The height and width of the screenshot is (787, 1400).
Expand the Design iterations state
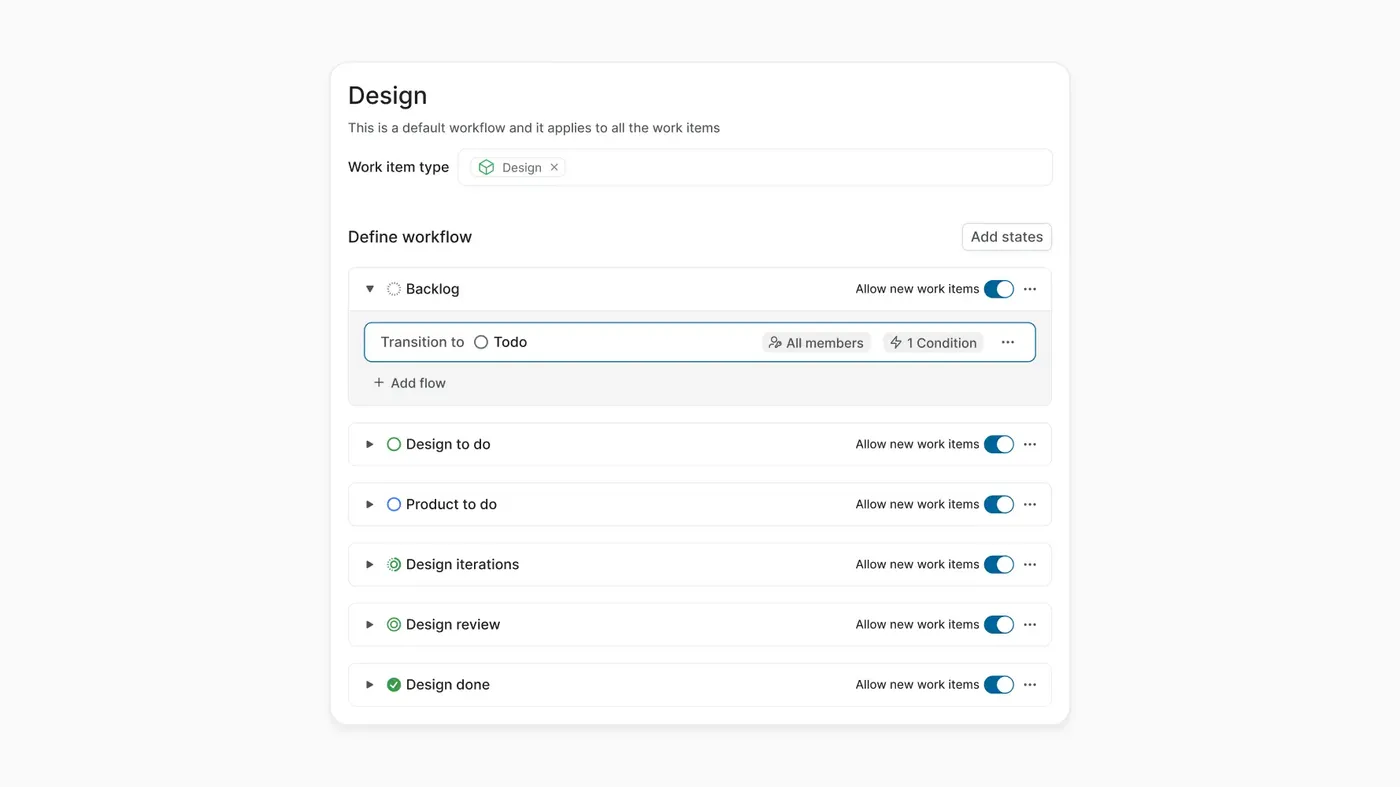369,564
